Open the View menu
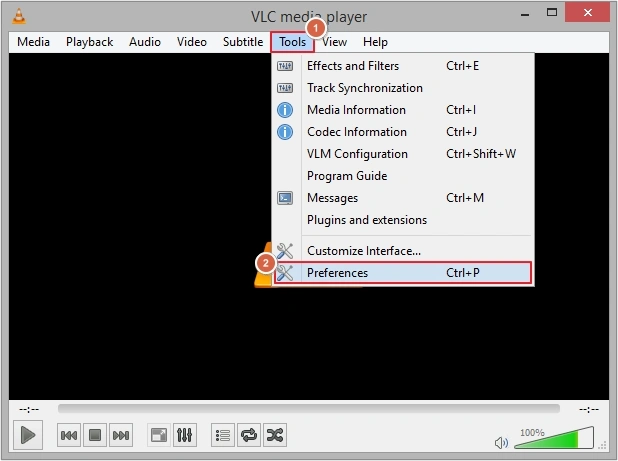The width and height of the screenshot is (618, 461). (x=335, y=42)
